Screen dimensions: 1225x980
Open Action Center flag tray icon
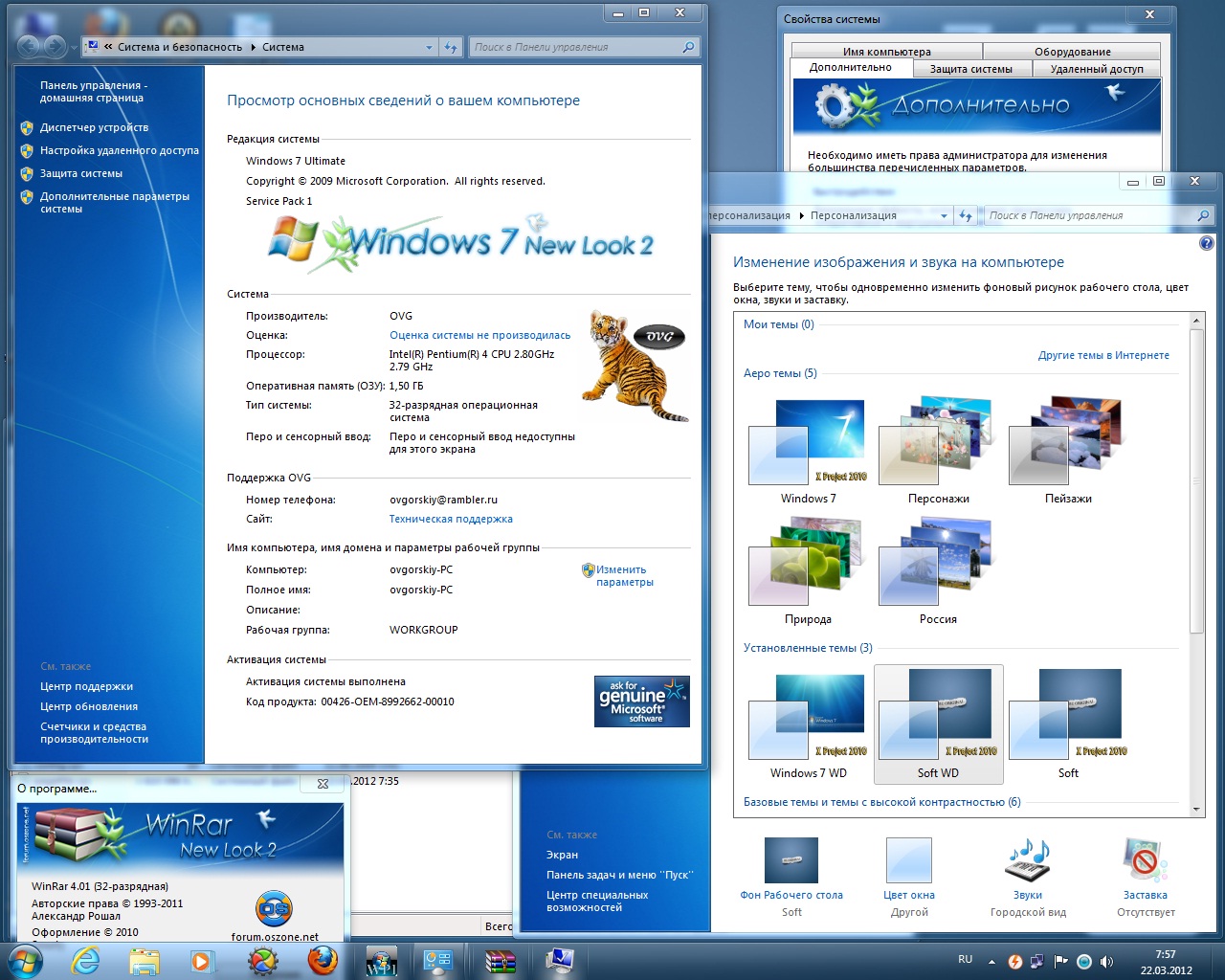[1061, 962]
